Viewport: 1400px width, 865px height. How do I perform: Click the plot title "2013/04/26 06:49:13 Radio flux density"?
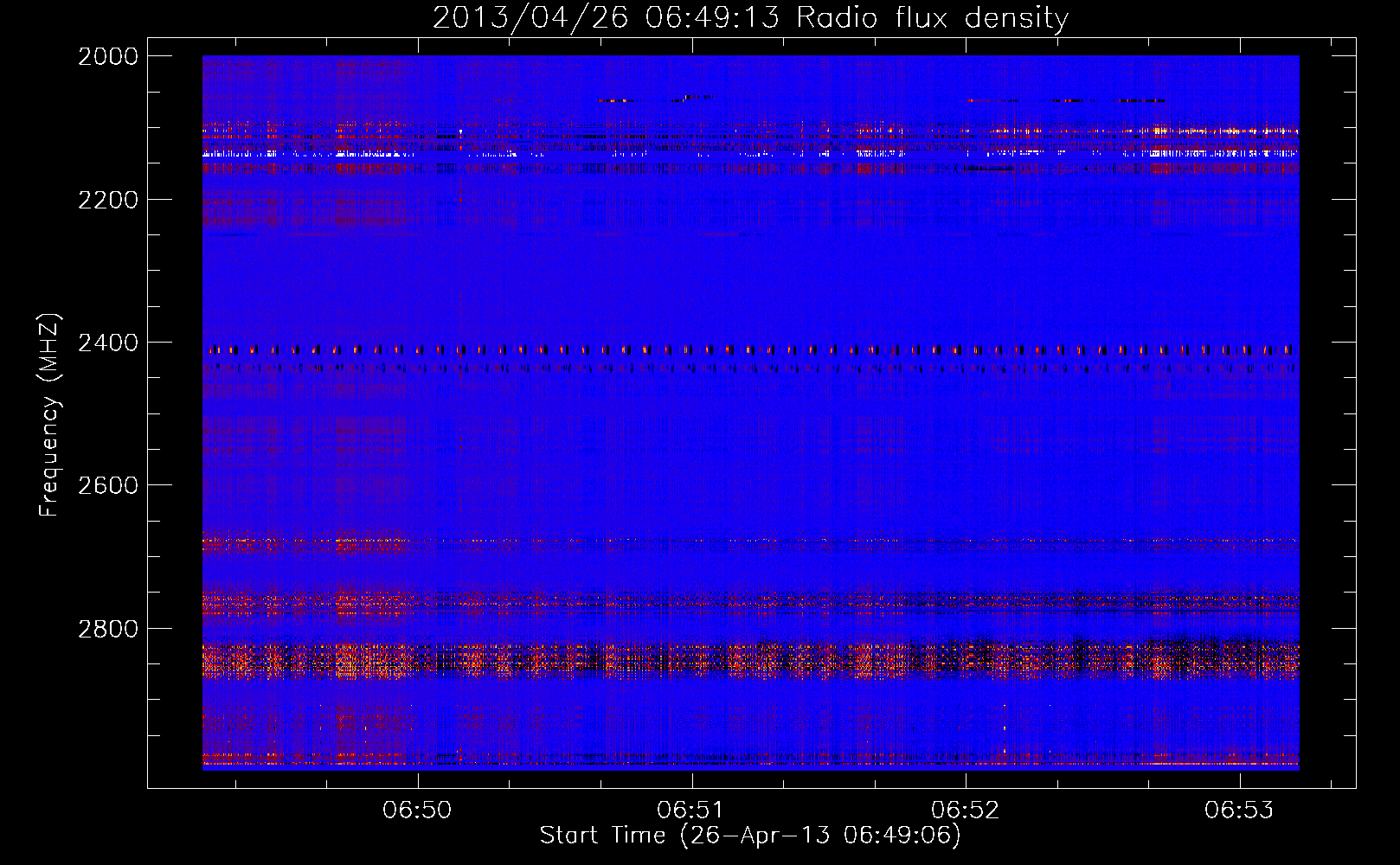(x=750, y=17)
